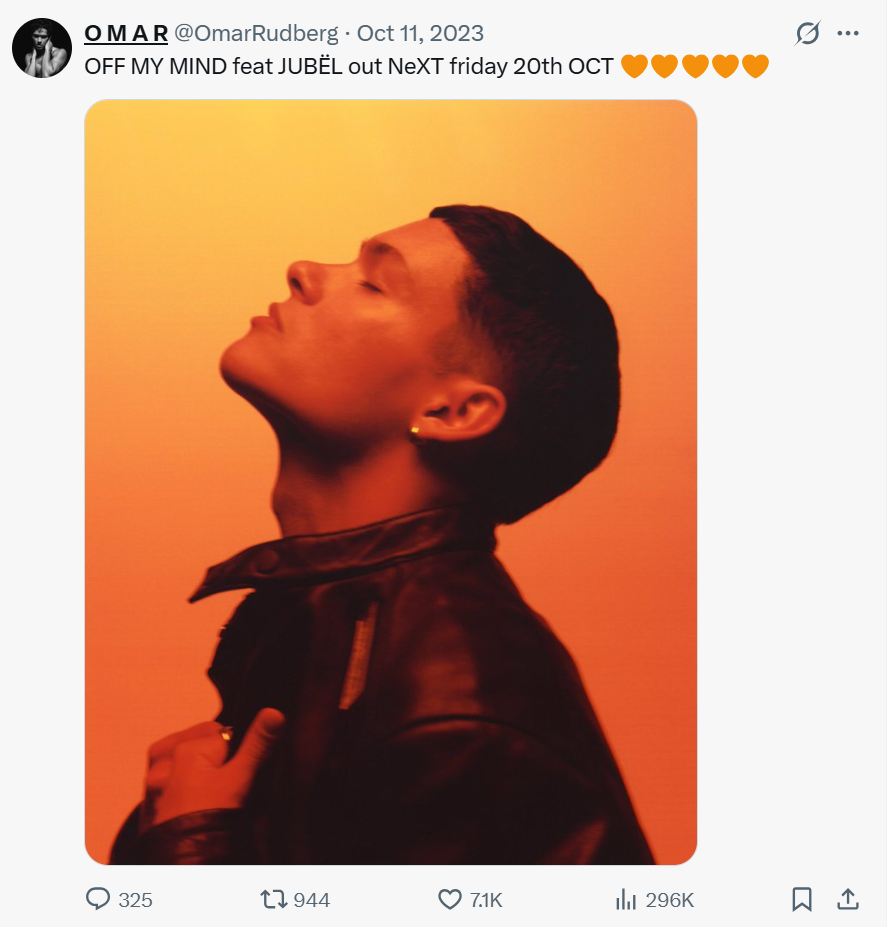Viewport: 893px width, 927px height.
Task: Bookmark this post
Action: pyautogui.click(x=802, y=900)
